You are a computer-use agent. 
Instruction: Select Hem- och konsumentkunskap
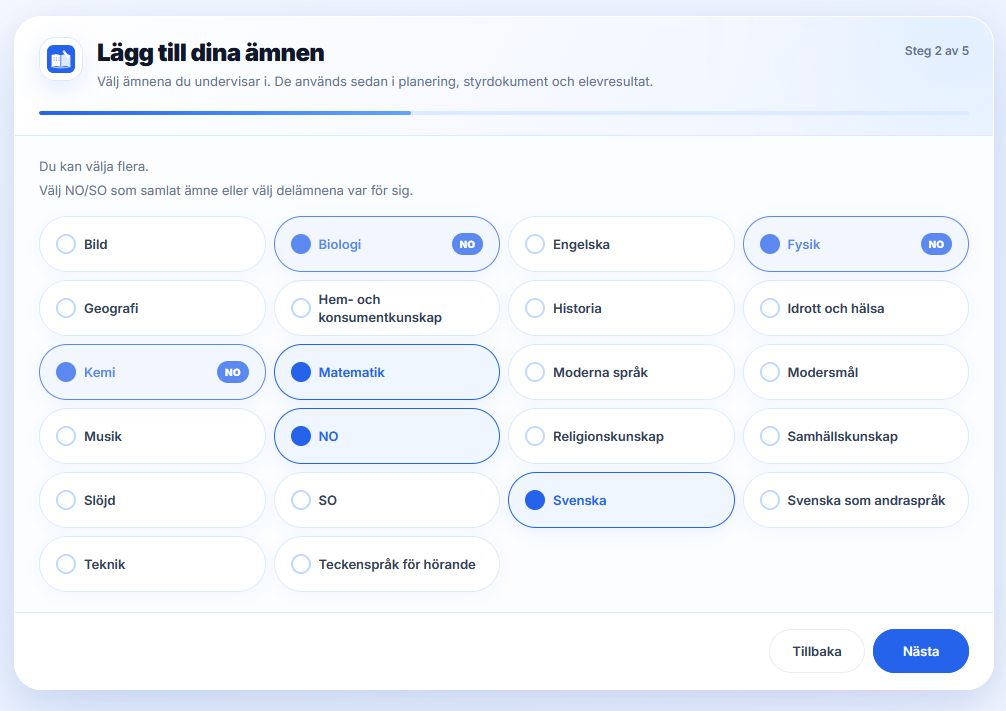point(387,308)
